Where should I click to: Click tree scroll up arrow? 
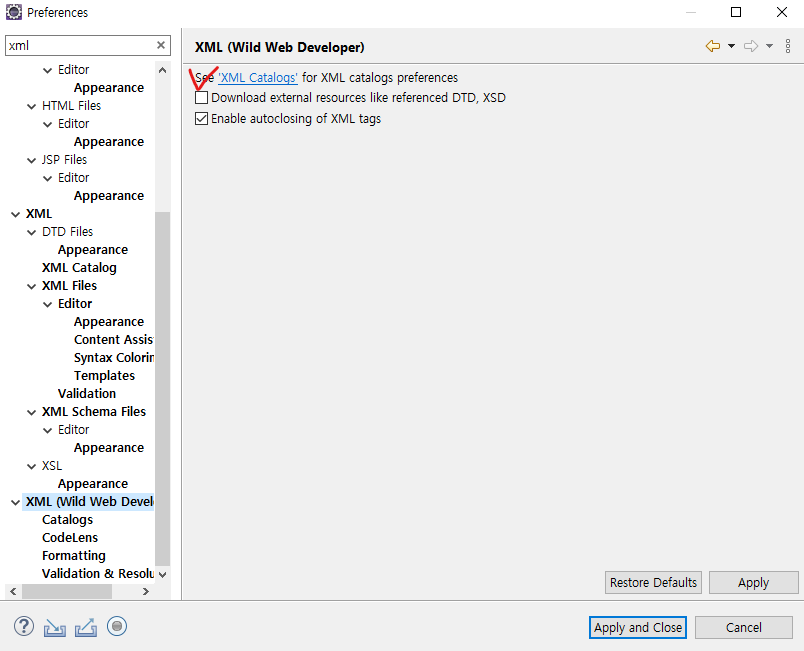coord(163,70)
